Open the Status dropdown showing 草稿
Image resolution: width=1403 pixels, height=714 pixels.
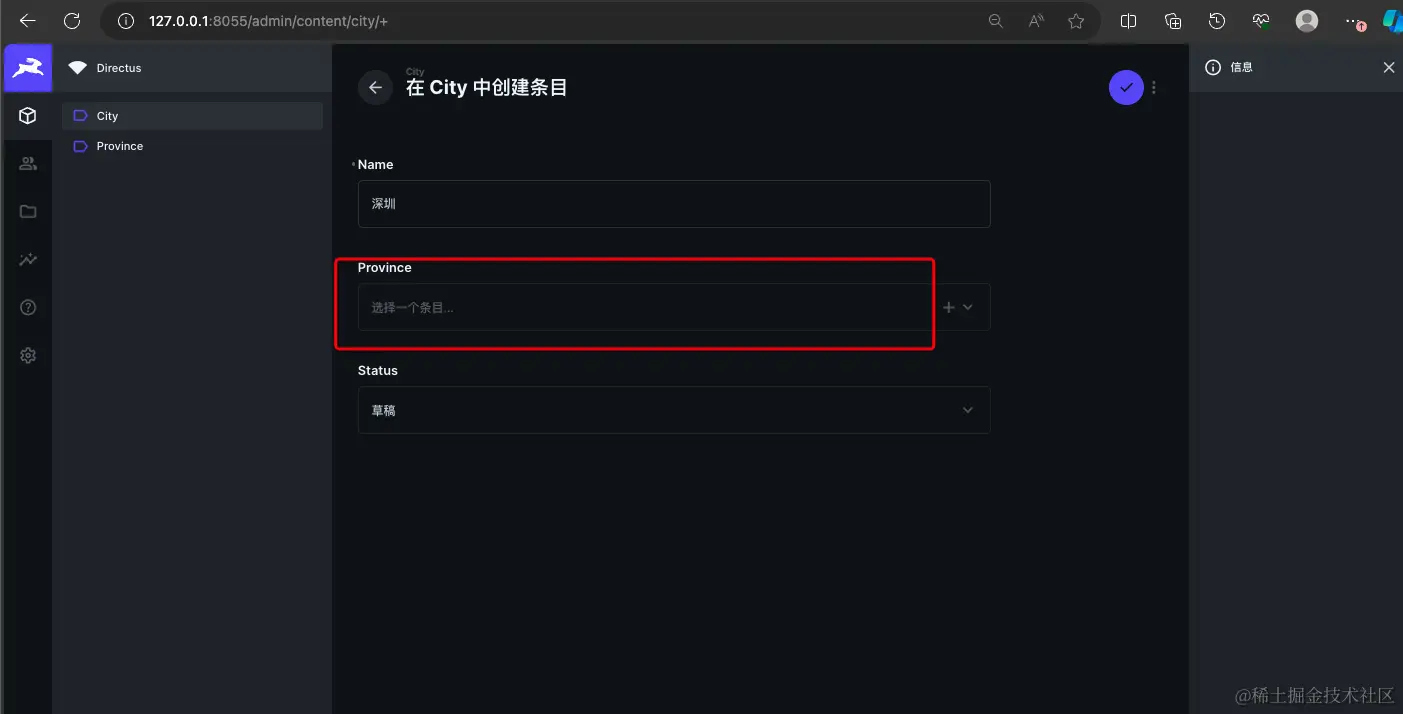(674, 410)
